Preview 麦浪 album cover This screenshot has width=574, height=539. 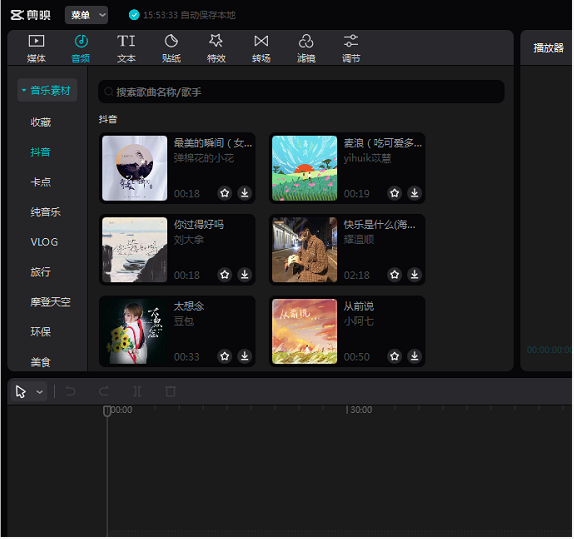pyautogui.click(x=305, y=168)
